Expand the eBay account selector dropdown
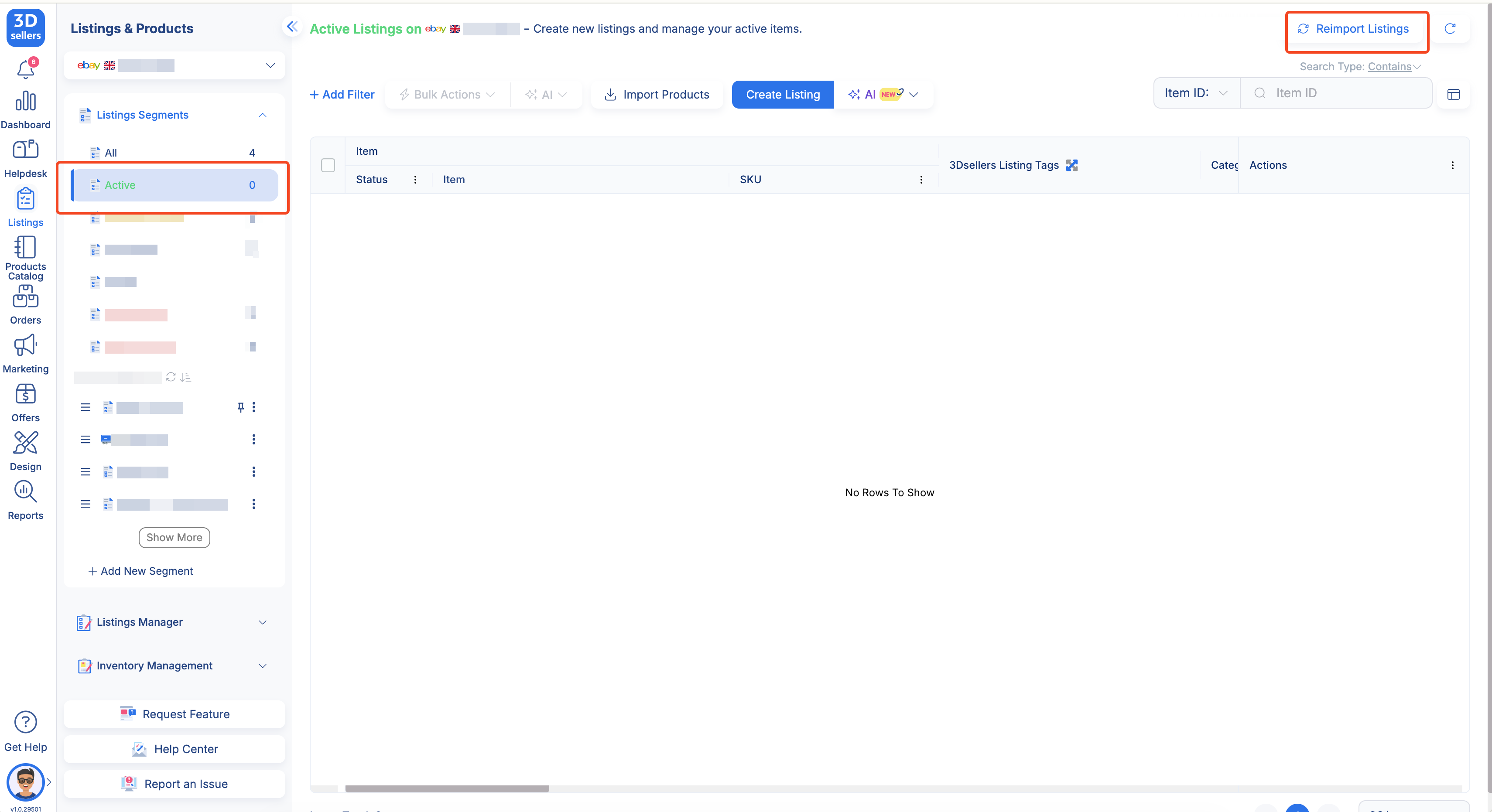 [270, 65]
